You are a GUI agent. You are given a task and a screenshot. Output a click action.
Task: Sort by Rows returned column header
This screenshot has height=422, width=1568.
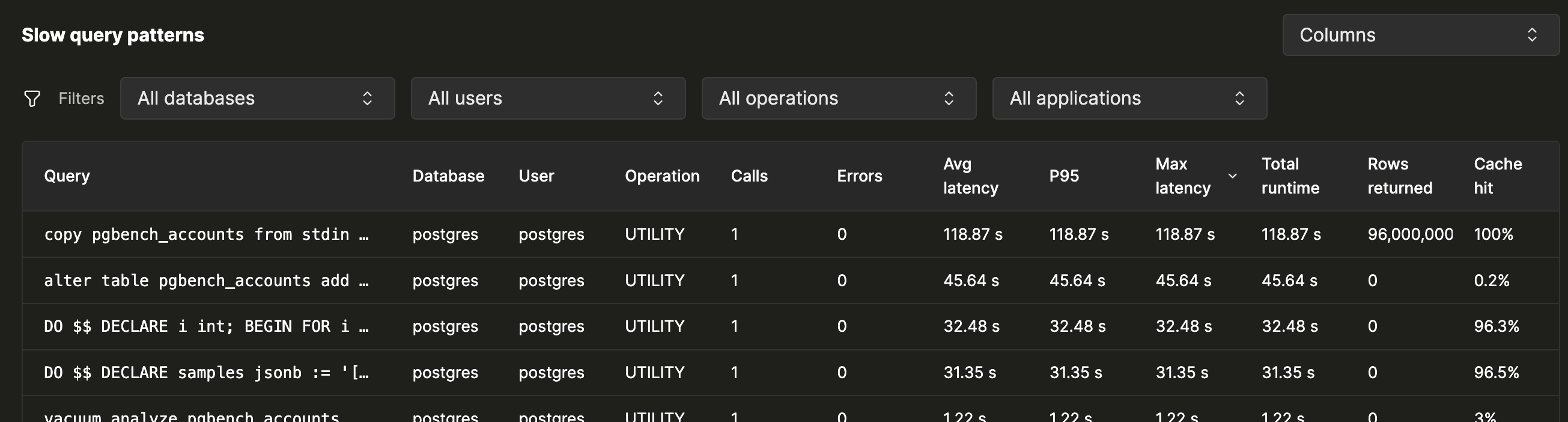point(1400,176)
